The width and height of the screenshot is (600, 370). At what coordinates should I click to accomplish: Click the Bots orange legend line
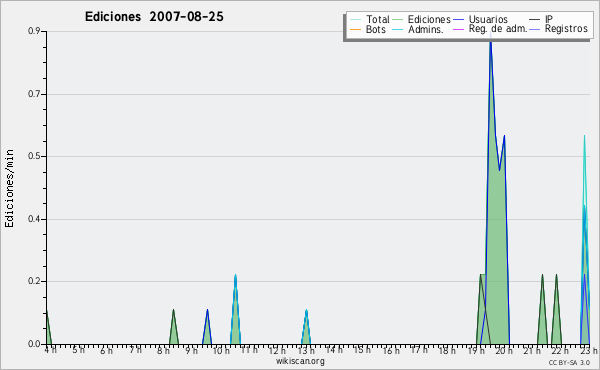click(x=355, y=29)
